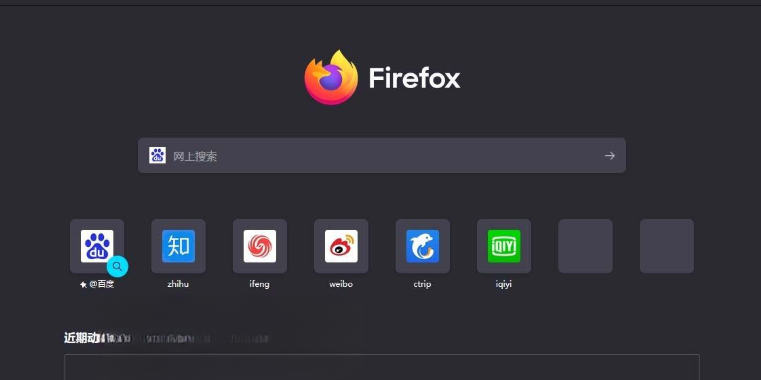This screenshot has height=380, width=761.
Task: Focus the 网上搜索 search field
Action: tap(382, 155)
